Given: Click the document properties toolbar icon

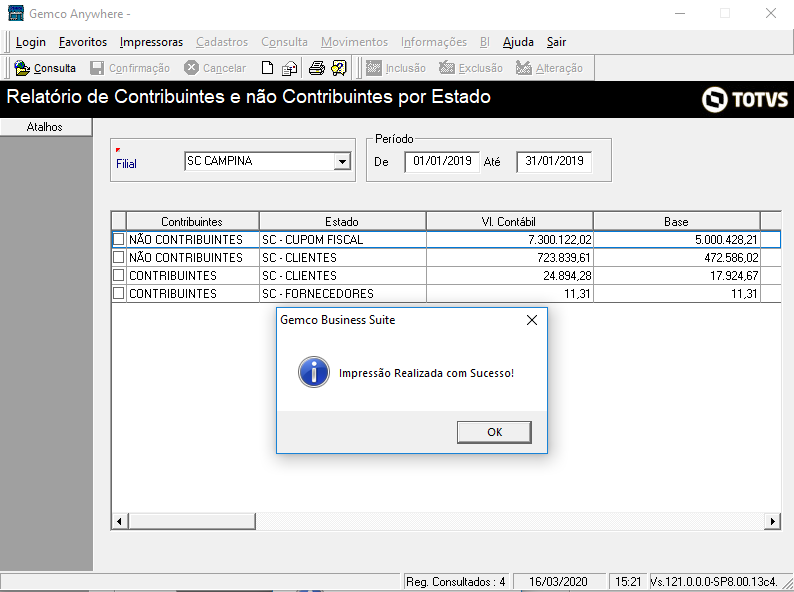Looking at the screenshot, I should coord(289,68).
